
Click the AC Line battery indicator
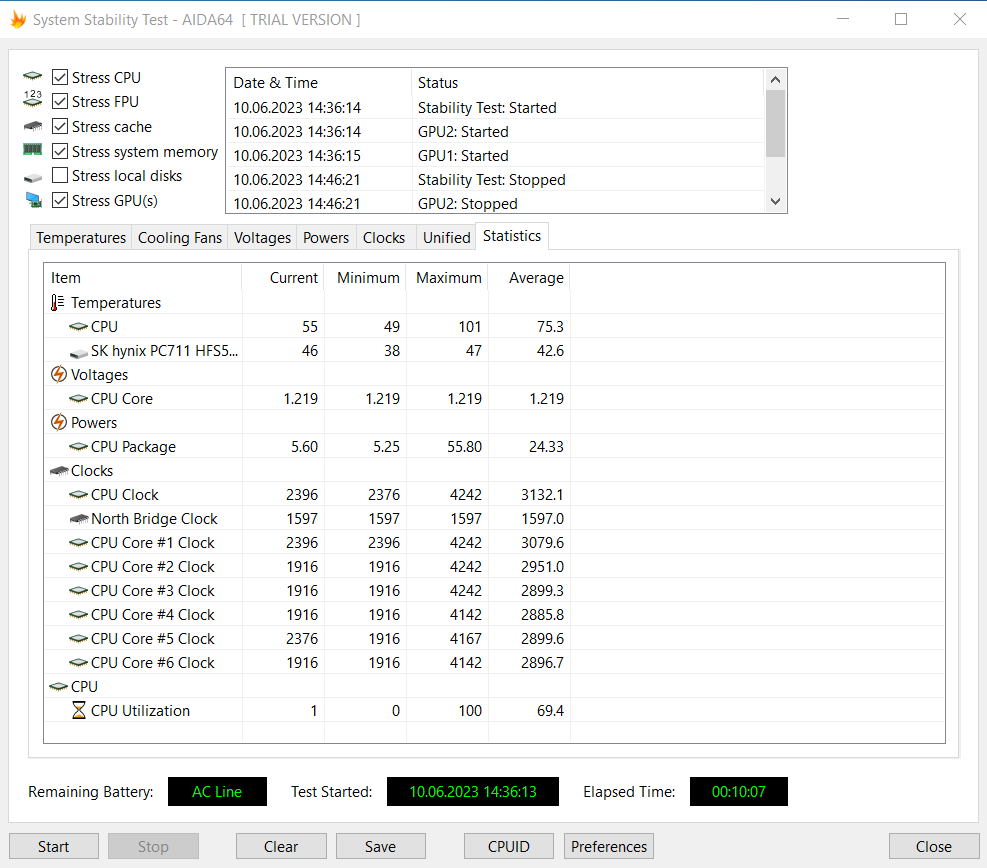click(217, 792)
